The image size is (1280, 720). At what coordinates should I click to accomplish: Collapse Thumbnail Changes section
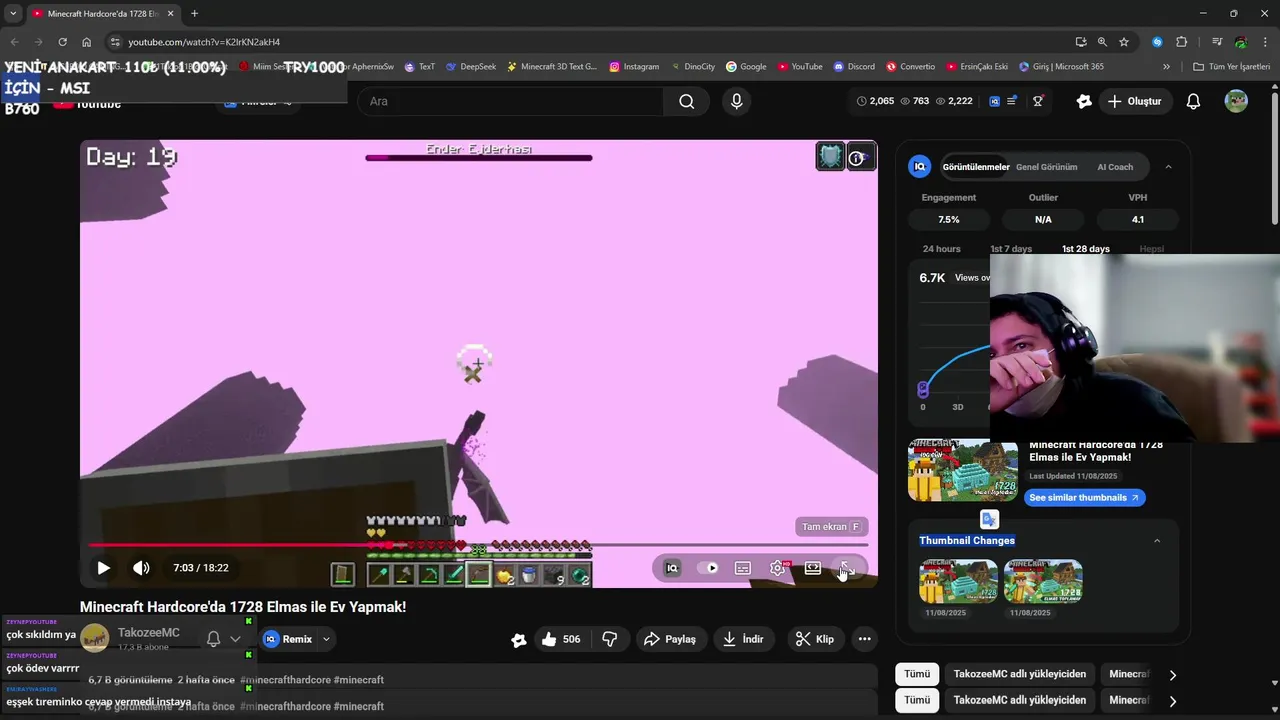coord(1157,541)
